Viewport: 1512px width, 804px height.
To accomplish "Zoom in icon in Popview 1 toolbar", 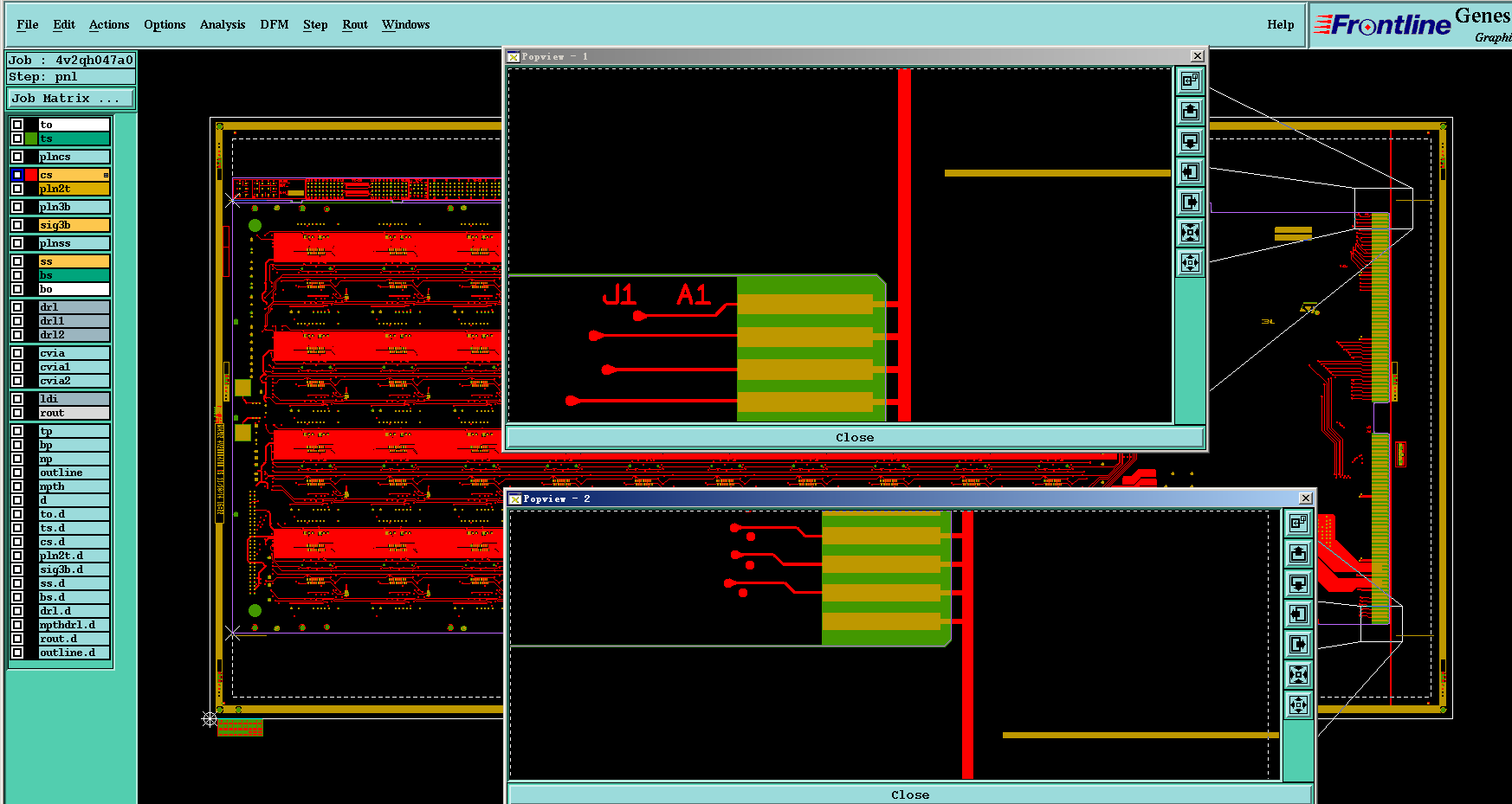I will tap(1191, 232).
